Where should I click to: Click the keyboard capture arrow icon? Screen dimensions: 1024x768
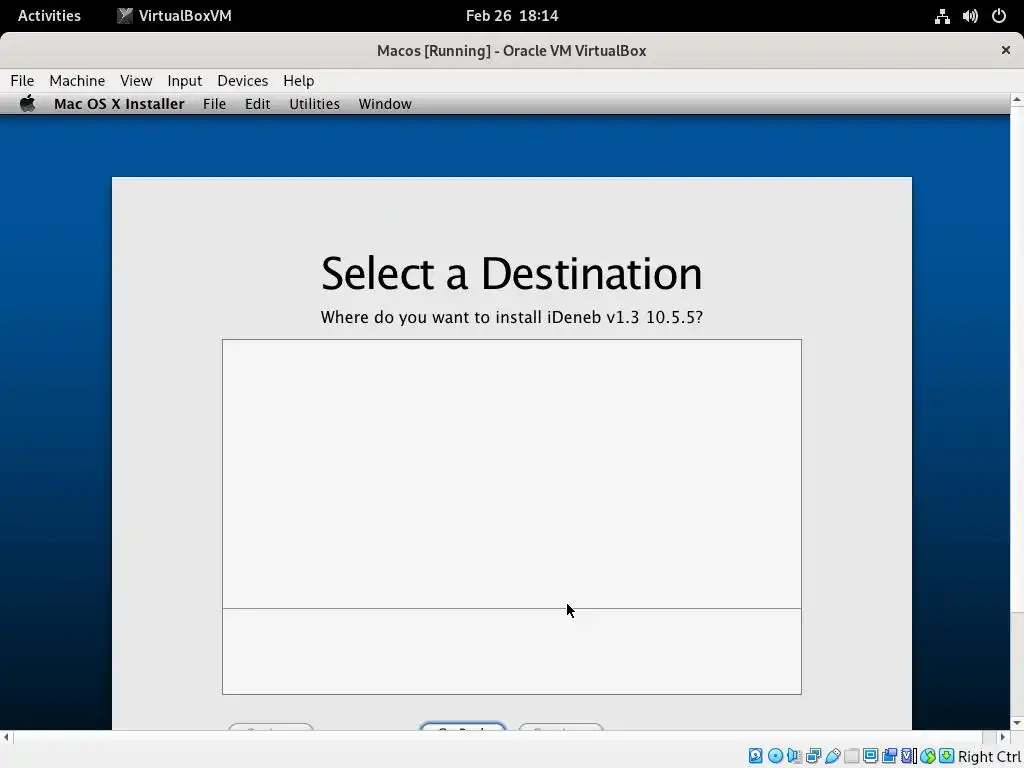(947, 756)
